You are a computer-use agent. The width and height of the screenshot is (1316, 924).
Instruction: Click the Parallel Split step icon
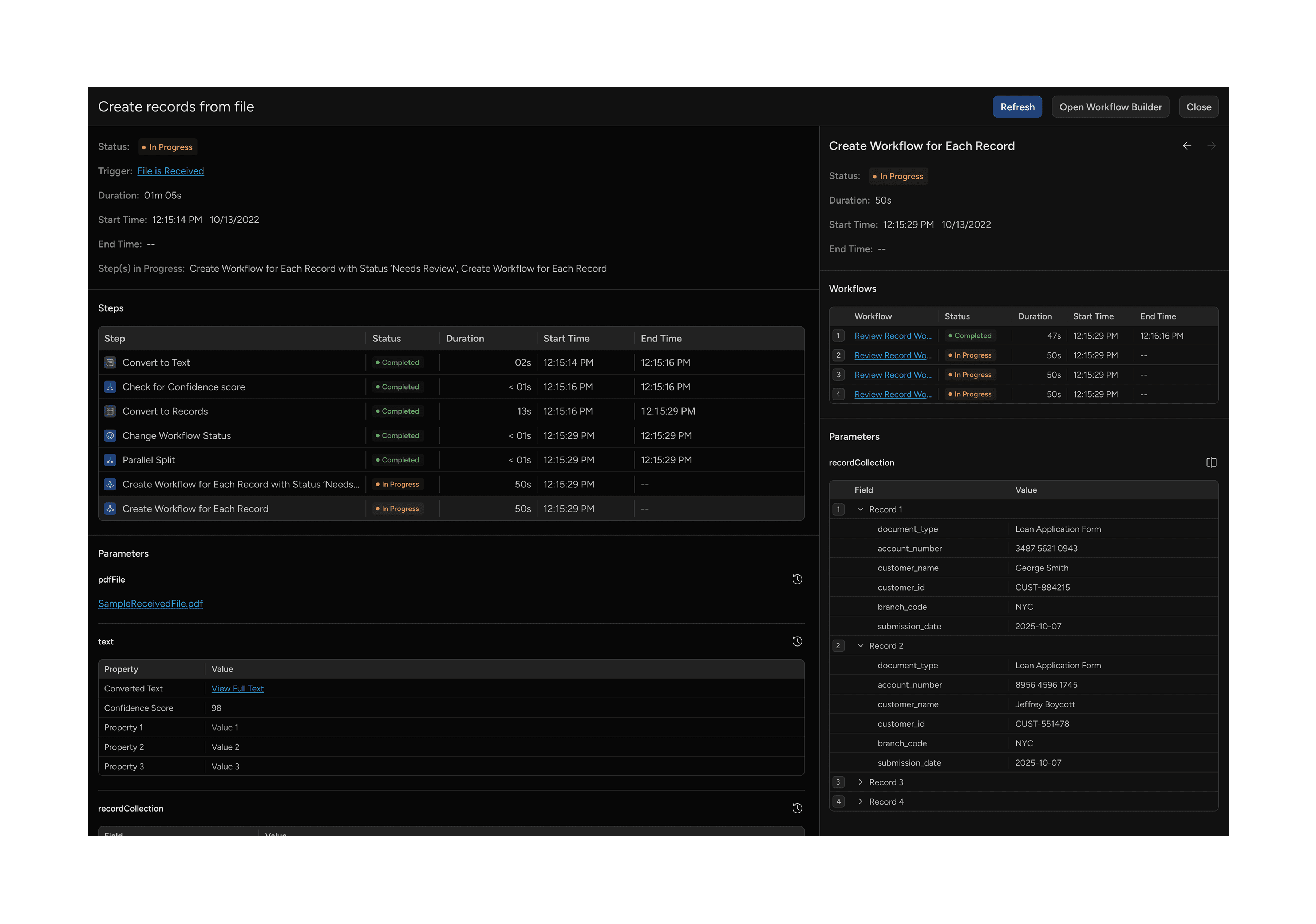pyautogui.click(x=110, y=460)
